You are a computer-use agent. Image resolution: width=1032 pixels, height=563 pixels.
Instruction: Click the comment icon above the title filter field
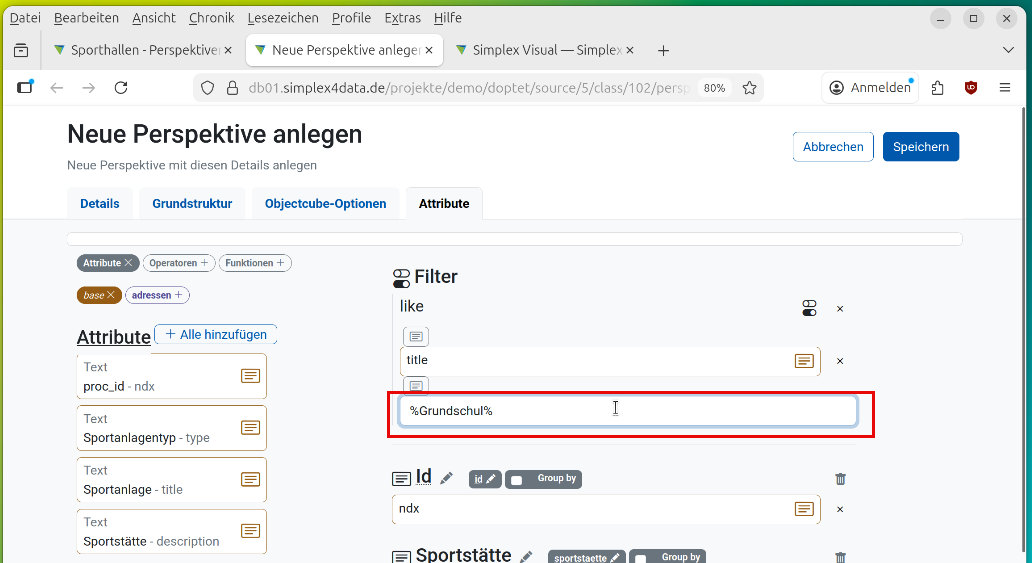pyautogui.click(x=416, y=336)
